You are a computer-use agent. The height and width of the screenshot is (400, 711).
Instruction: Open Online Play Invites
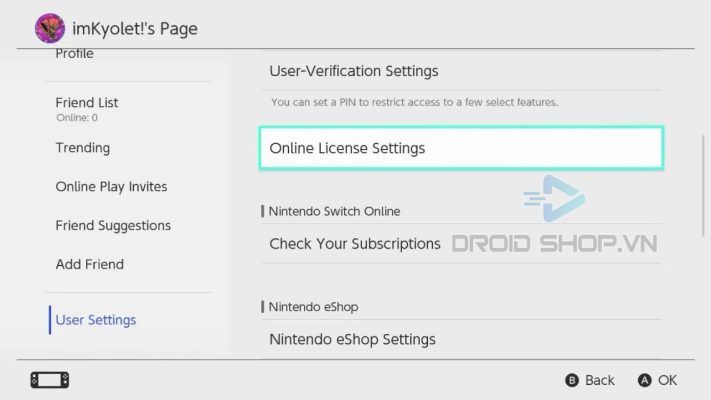coord(111,187)
